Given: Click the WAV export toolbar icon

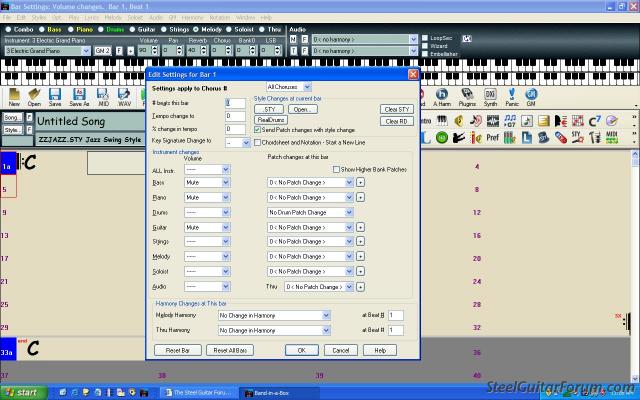Looking at the screenshot, I should click(x=124, y=97).
